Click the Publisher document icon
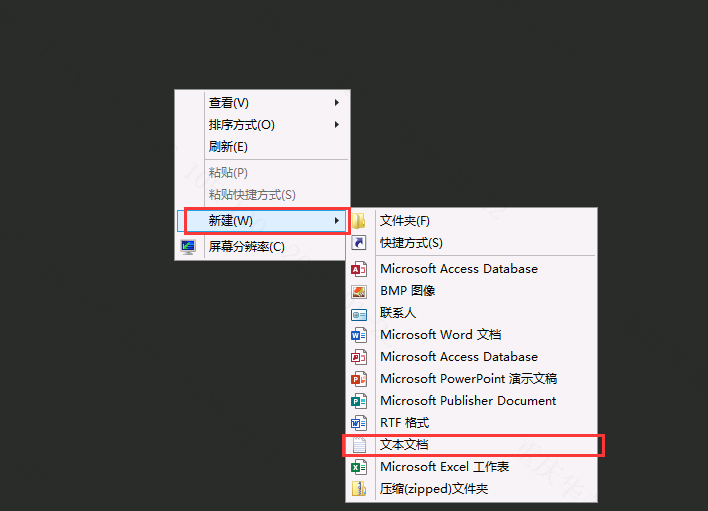The height and width of the screenshot is (511, 708). click(359, 401)
